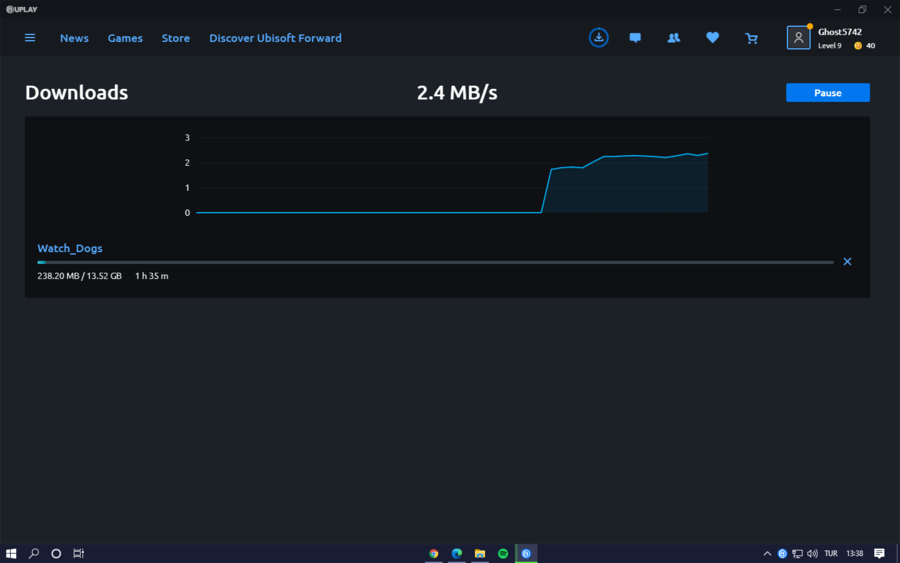The width and height of the screenshot is (900, 563).
Task: Open the shopping cart
Action: [x=751, y=38]
